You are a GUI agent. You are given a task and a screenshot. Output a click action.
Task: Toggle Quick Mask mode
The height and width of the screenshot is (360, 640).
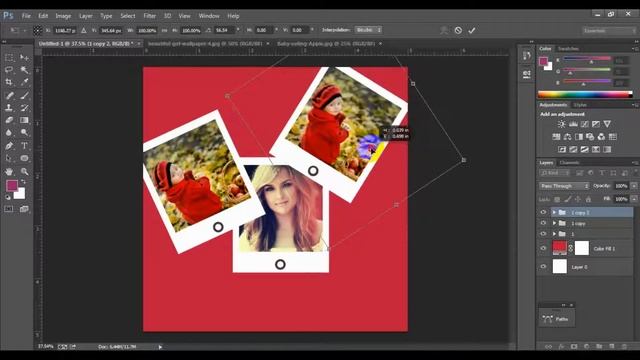click(9, 209)
